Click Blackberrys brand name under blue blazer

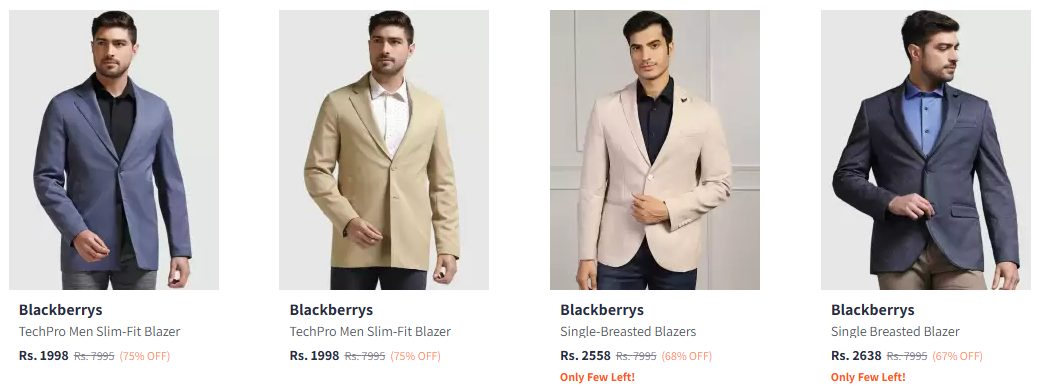pos(61,310)
